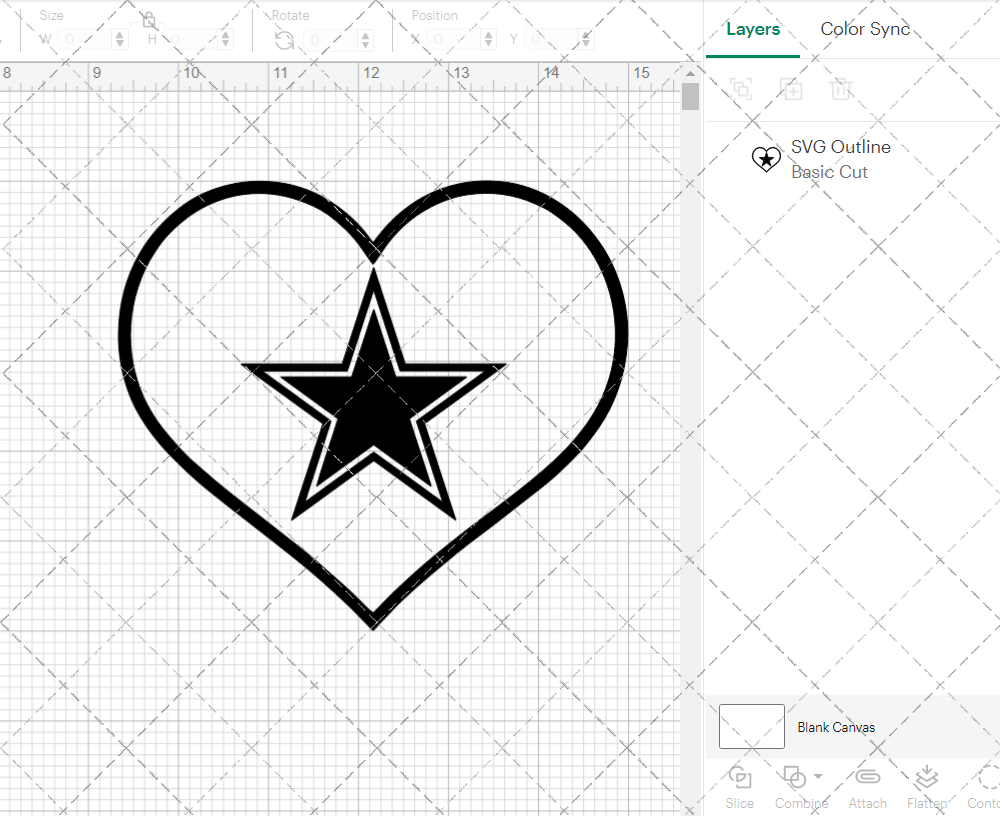Viewport: 1000px width, 816px height.
Task: Click the Group layers icon
Action: pyautogui.click(x=741, y=89)
